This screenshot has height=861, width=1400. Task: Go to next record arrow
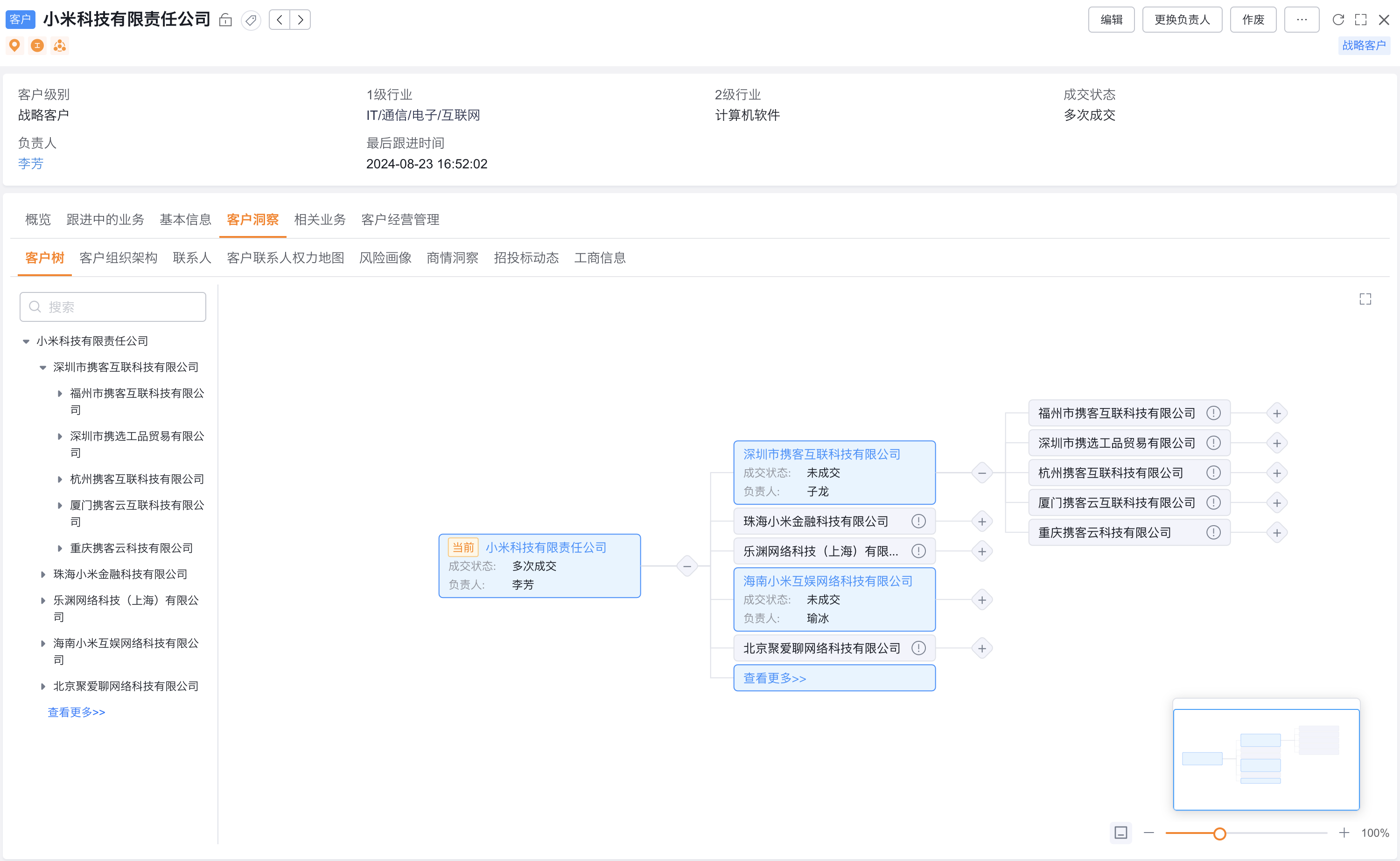(x=300, y=20)
